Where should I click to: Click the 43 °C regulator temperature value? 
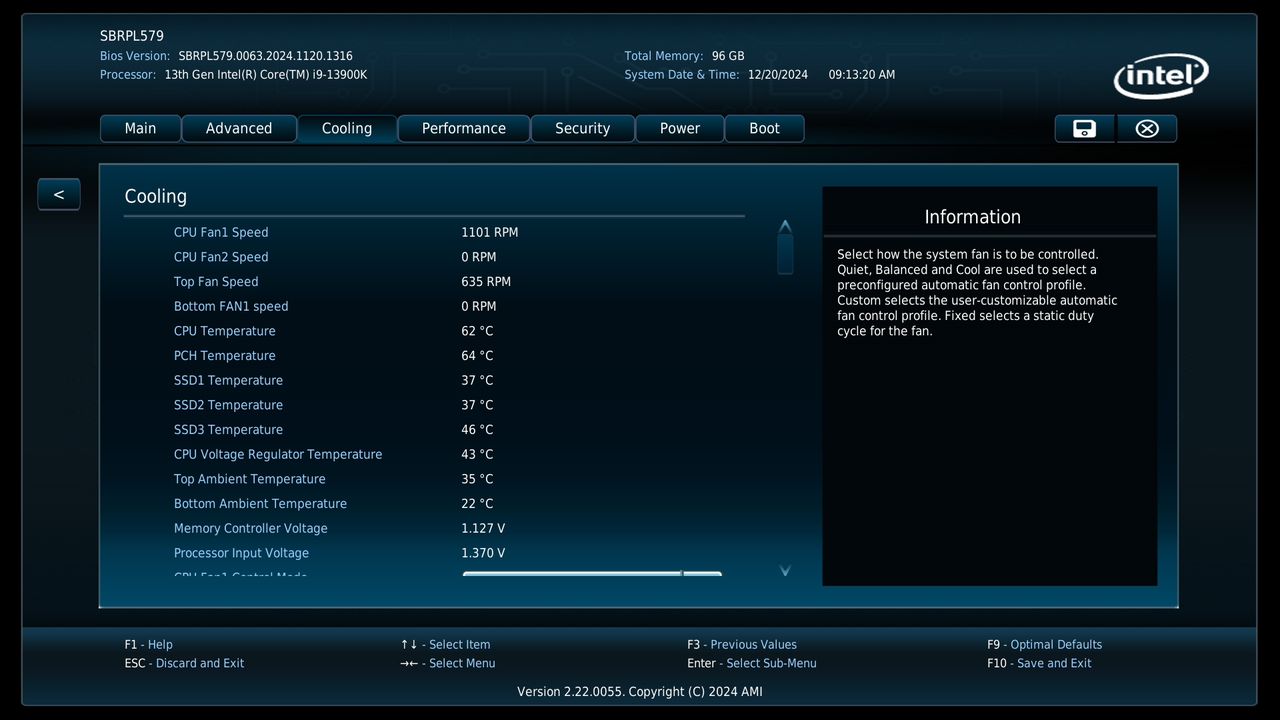[x=477, y=454]
